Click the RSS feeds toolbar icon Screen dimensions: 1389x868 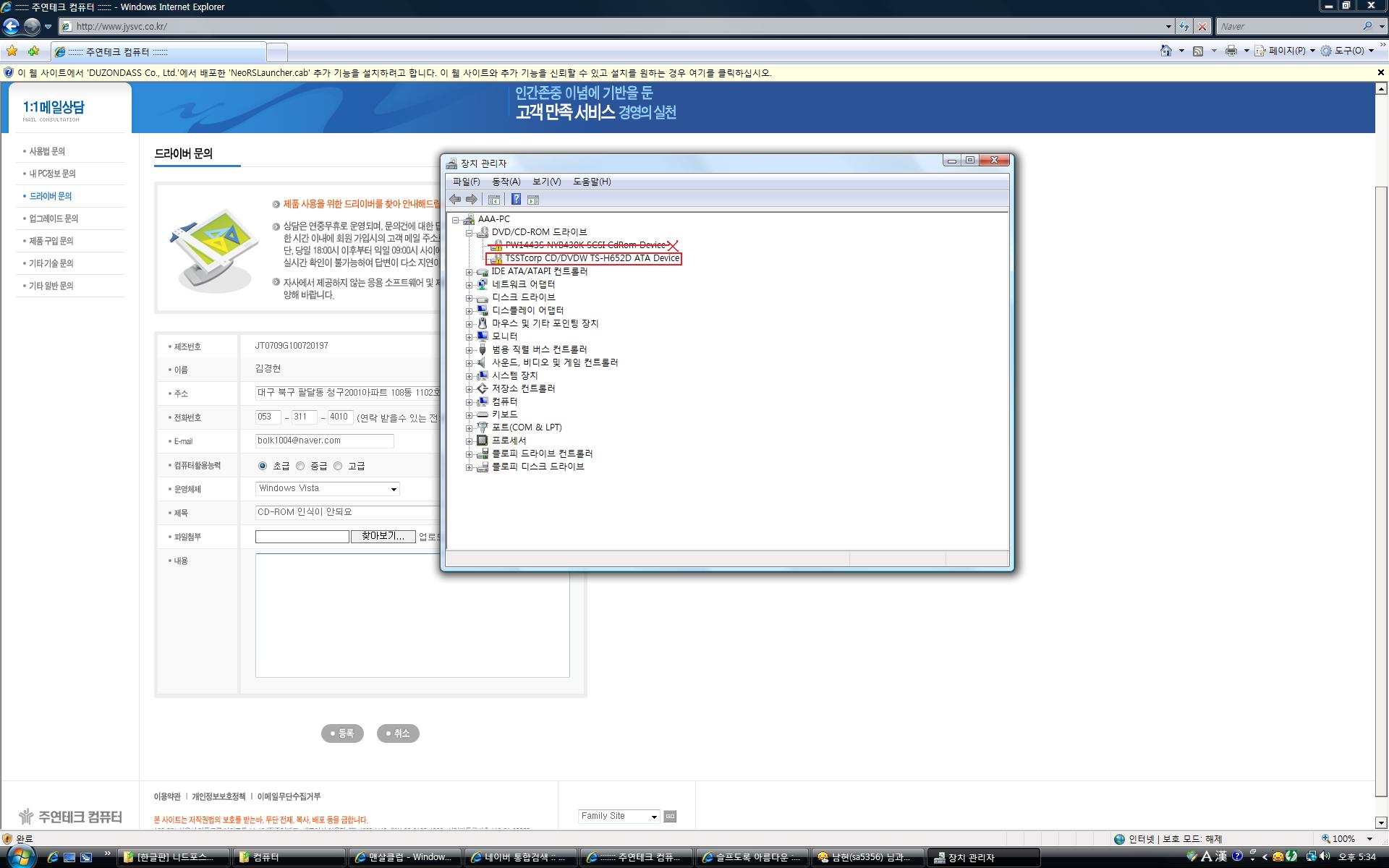coord(1198,51)
